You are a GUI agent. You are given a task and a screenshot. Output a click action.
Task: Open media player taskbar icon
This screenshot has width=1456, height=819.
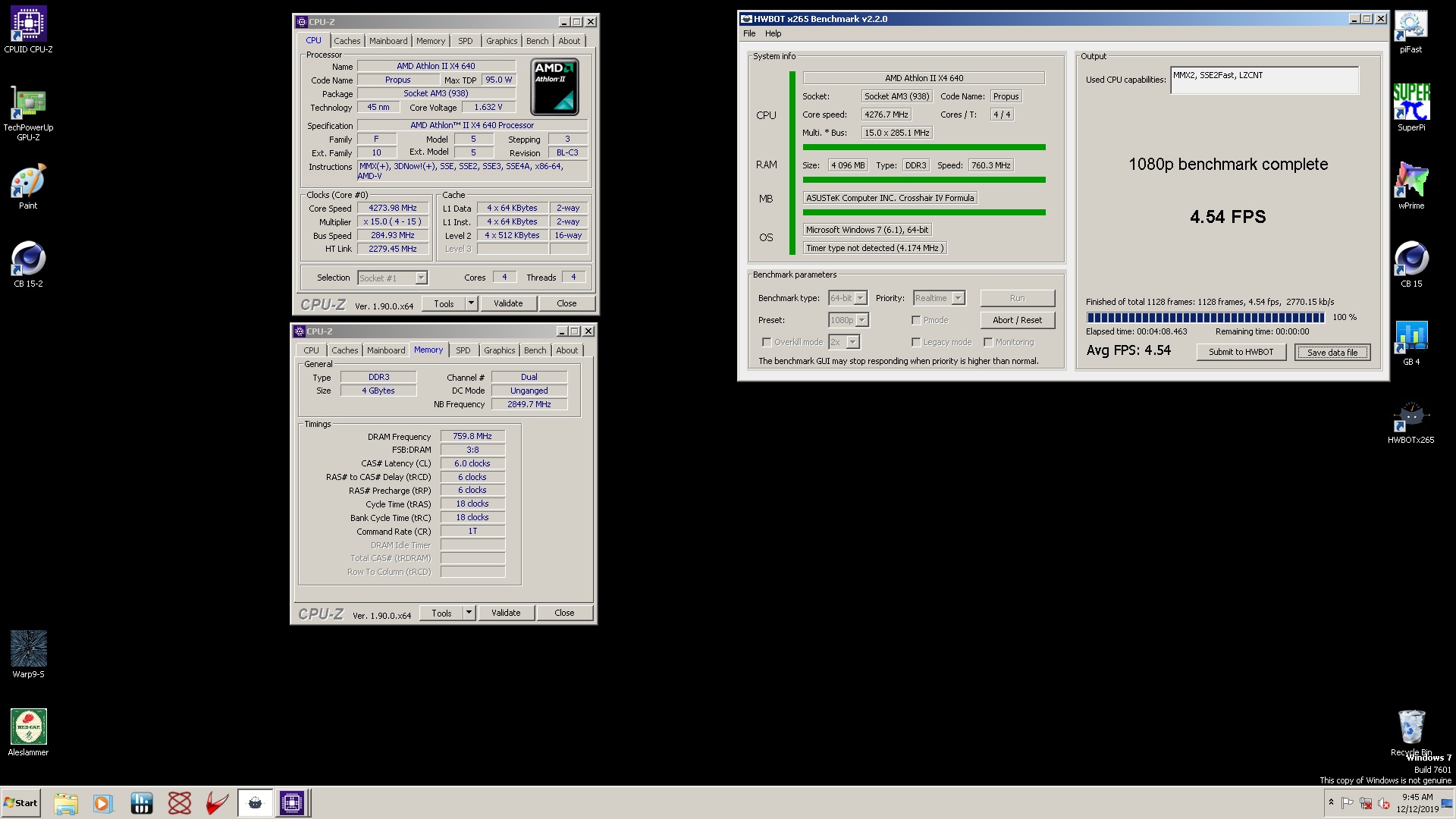102,803
